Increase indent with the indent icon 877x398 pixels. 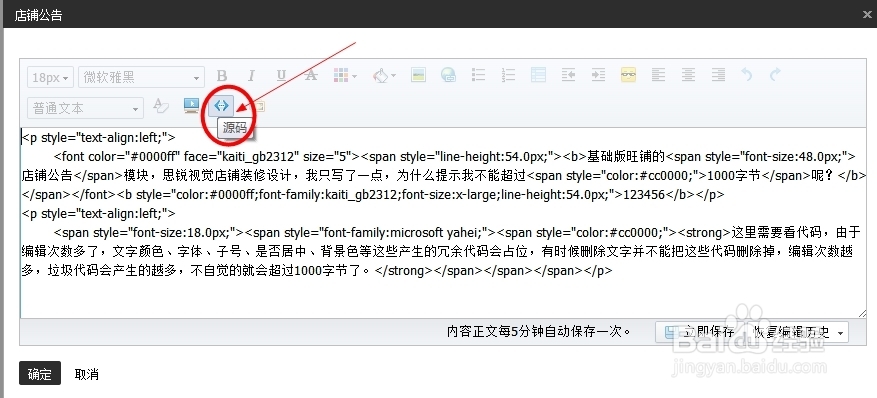(598, 75)
